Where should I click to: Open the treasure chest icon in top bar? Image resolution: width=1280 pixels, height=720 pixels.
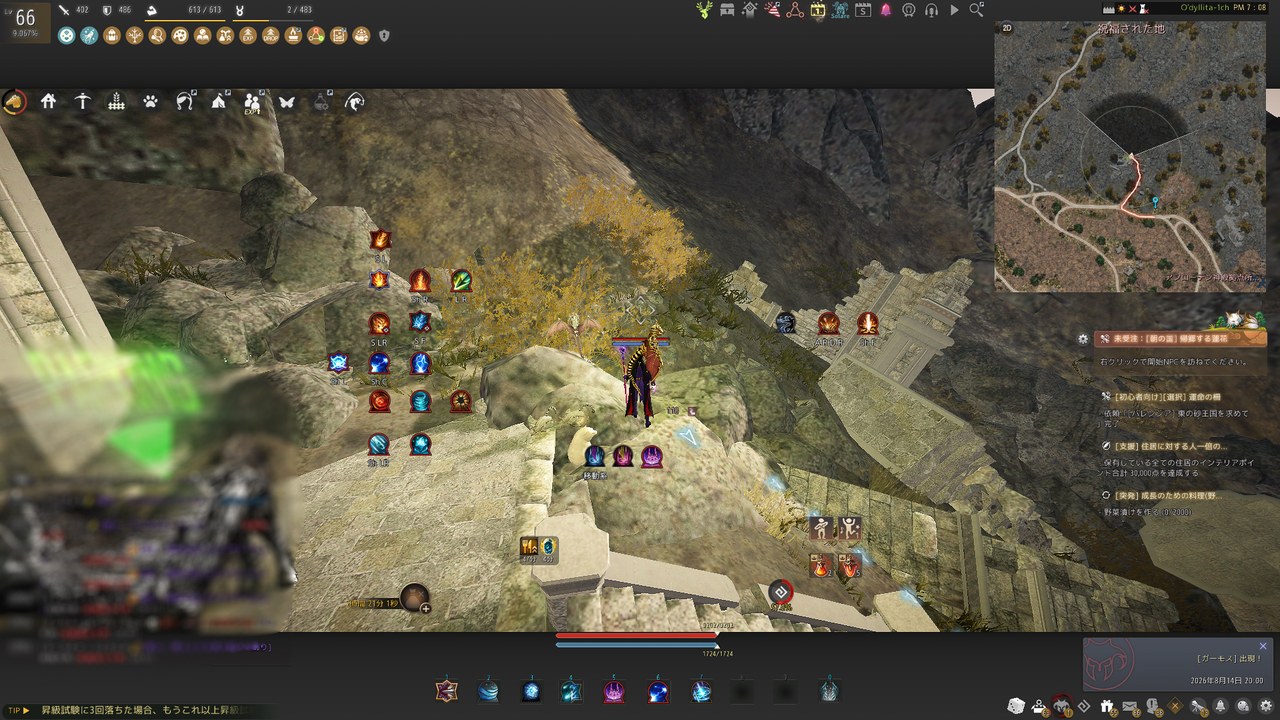click(x=727, y=10)
